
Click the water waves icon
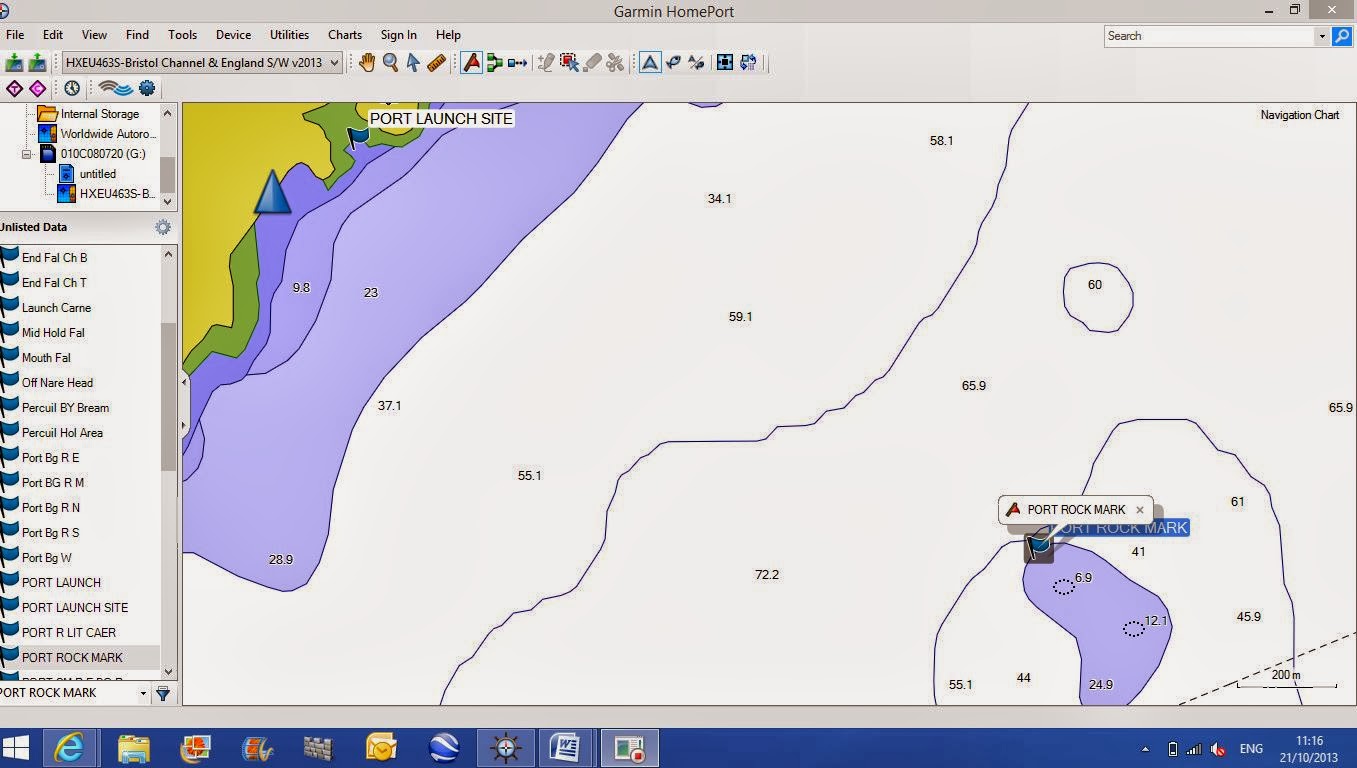115,88
